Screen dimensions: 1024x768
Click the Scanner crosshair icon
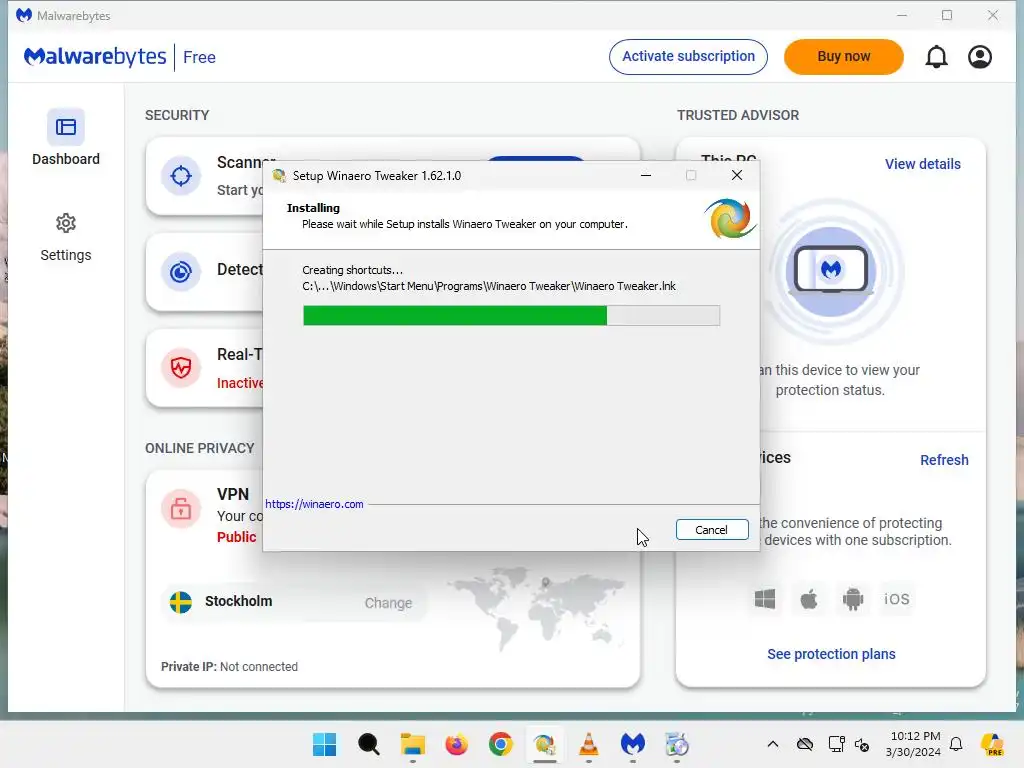[181, 176]
